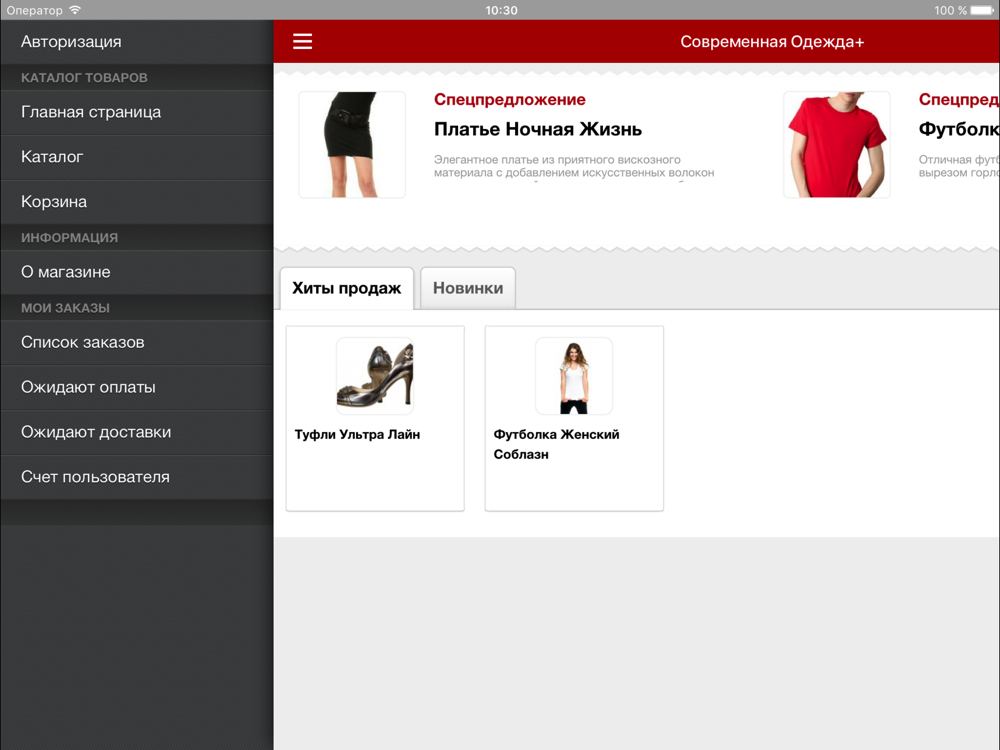
Task: Tap the battery indicator icon
Action: pos(983,10)
